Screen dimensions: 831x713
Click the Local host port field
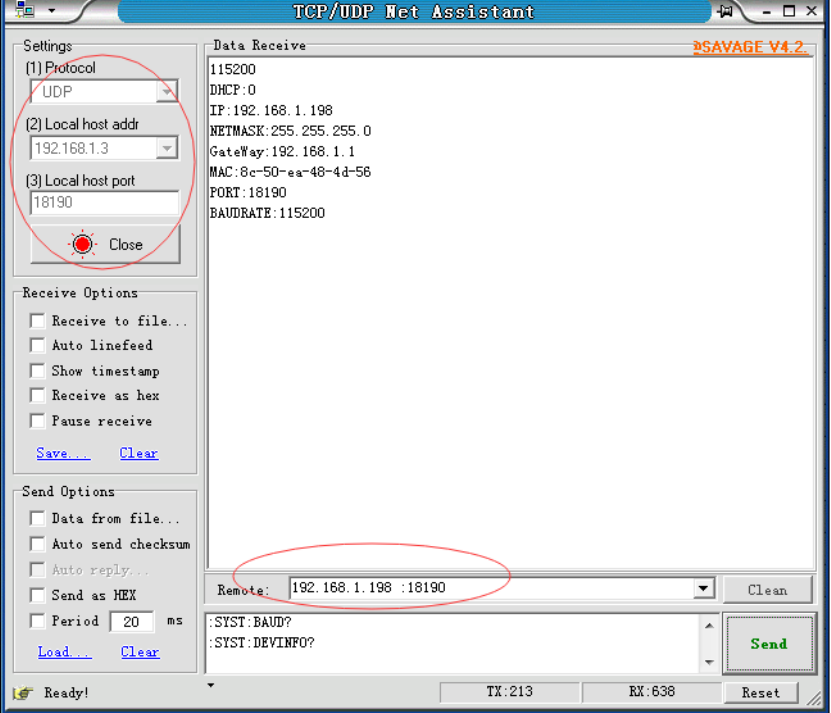[104, 203]
